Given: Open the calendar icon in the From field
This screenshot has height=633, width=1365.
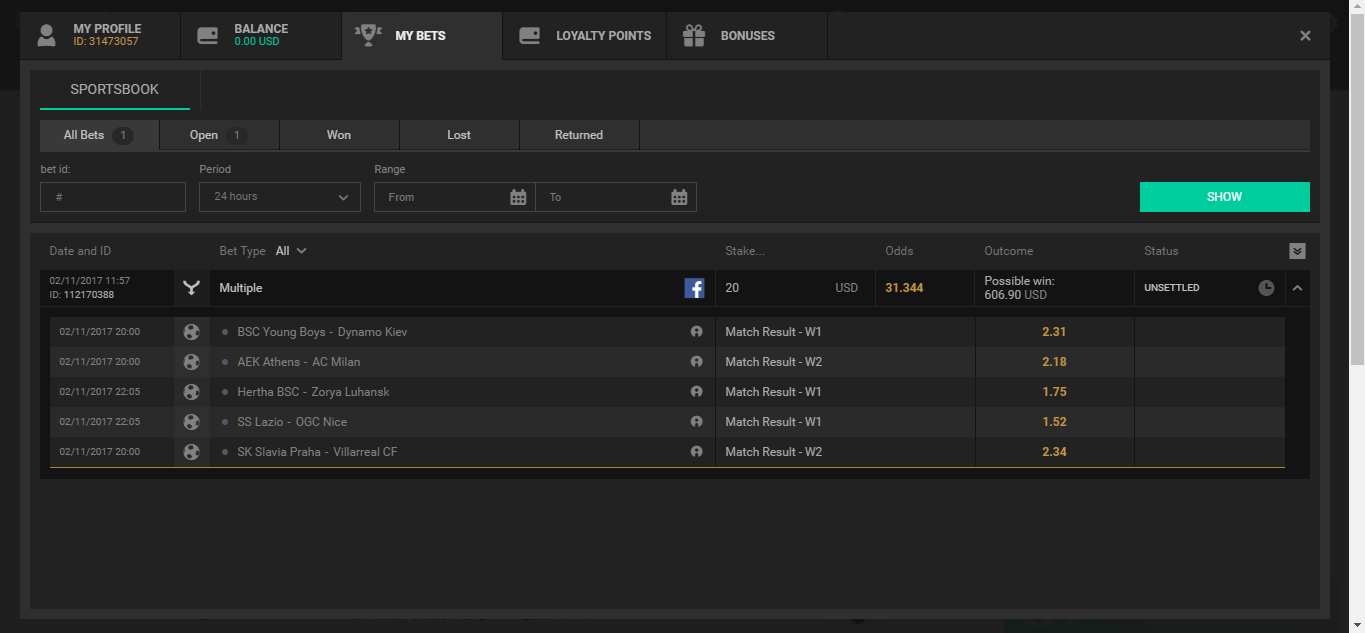Looking at the screenshot, I should click(518, 197).
